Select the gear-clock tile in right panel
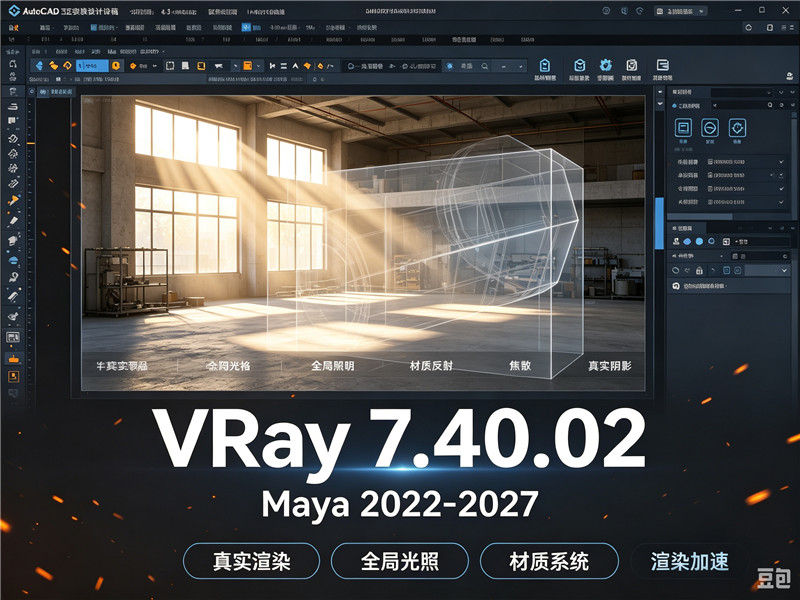Image resolution: width=800 pixels, height=600 pixels. [737, 128]
